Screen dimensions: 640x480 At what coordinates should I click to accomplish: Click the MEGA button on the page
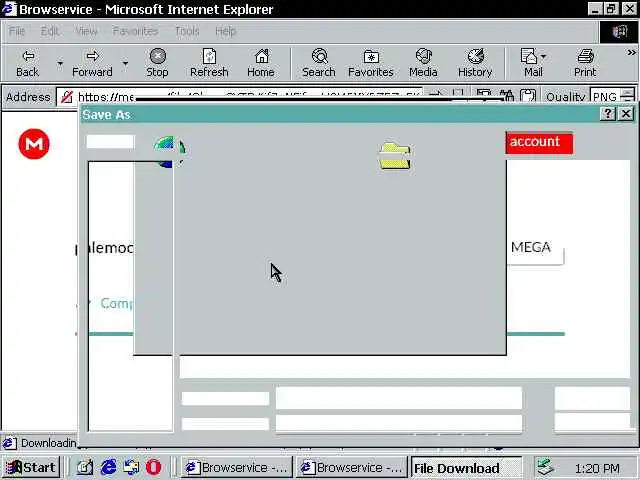click(x=535, y=248)
